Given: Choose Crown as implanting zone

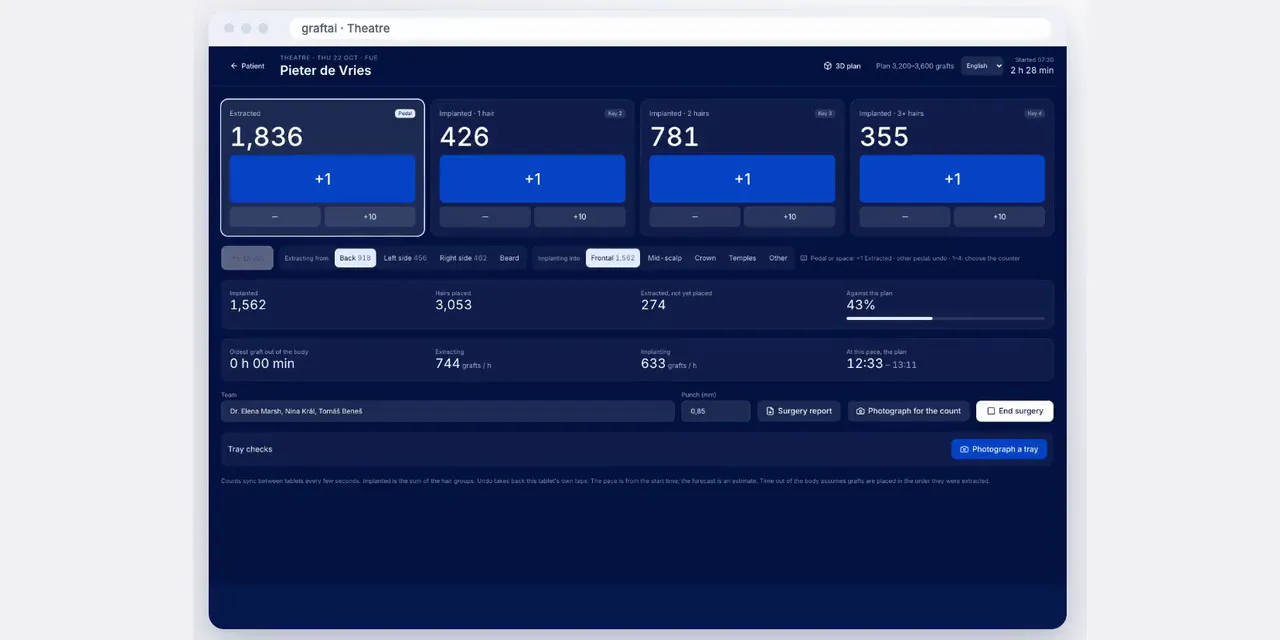Looking at the screenshot, I should (706, 258).
